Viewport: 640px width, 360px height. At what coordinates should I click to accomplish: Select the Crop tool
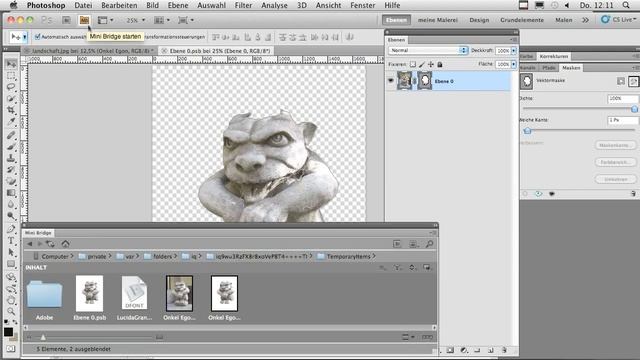(x=11, y=110)
